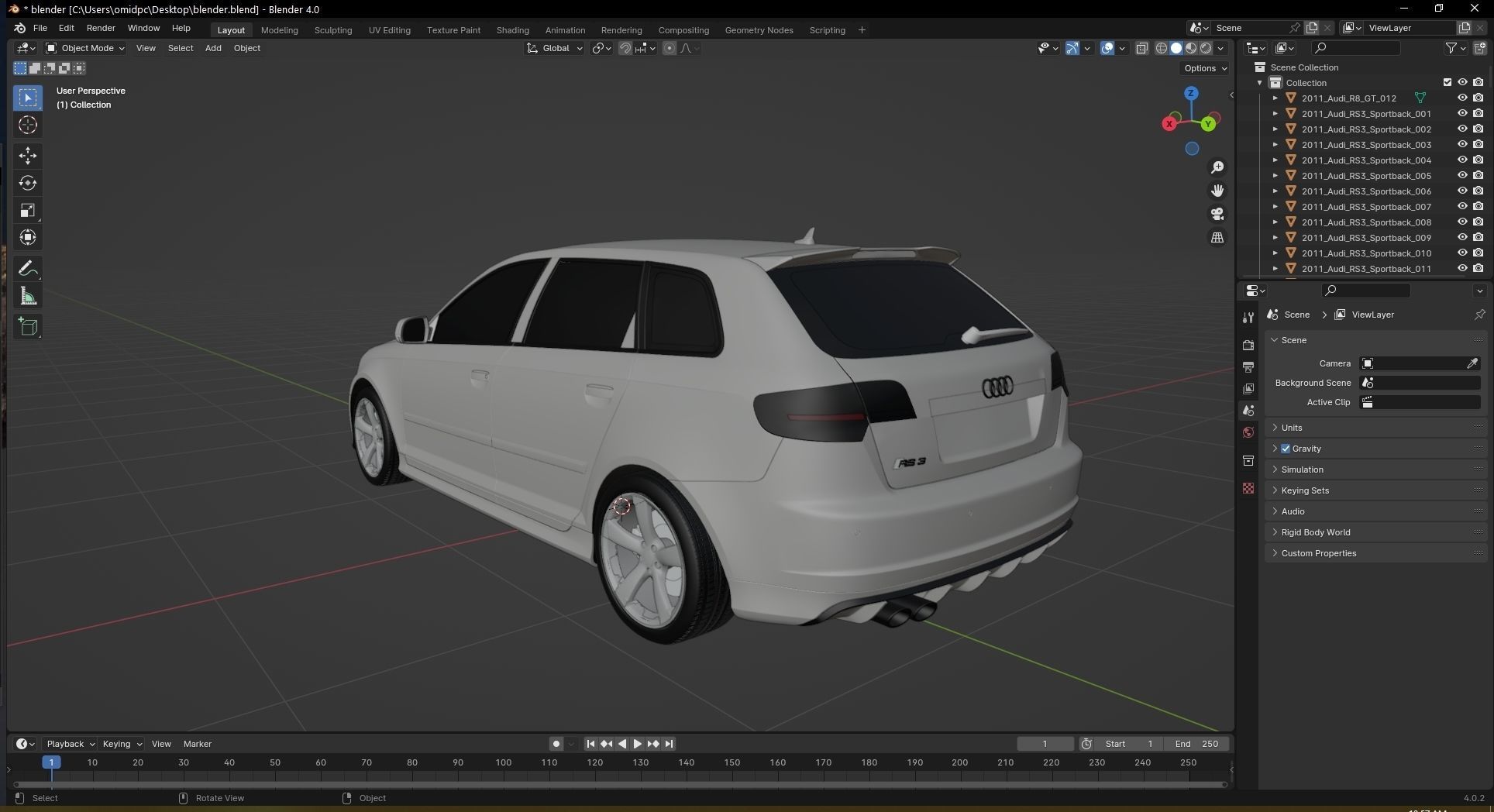This screenshot has width=1494, height=812.
Task: Hide 2011_Audi_R8_GT_012 in viewport
Action: tap(1462, 98)
